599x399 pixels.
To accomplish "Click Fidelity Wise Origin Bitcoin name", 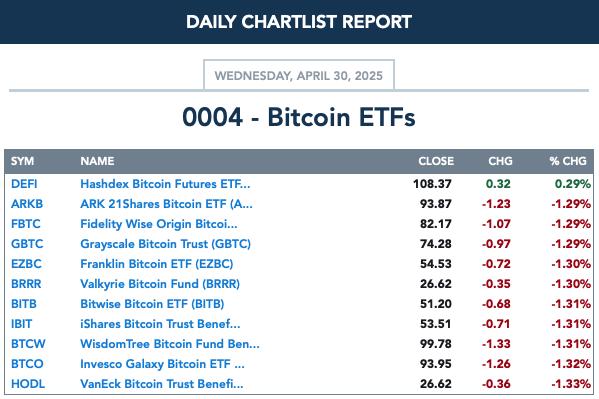I will pos(159,224).
